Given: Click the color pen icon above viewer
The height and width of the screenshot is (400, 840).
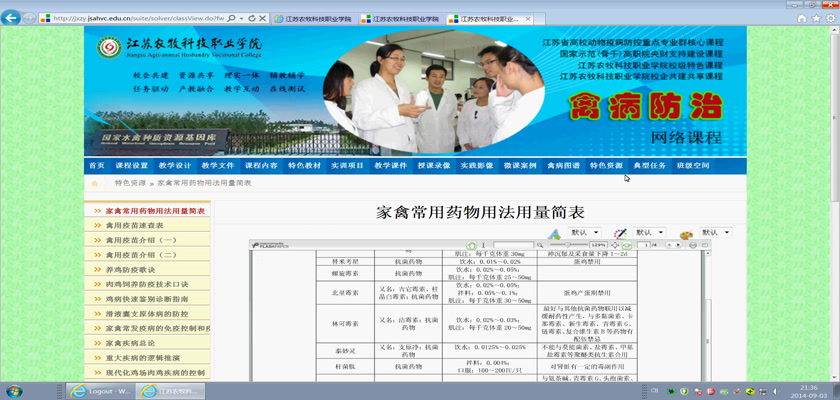Looking at the screenshot, I should pos(620,233).
